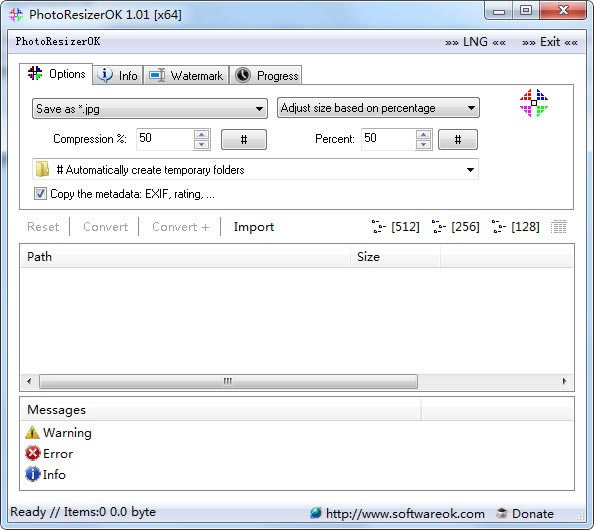Image resolution: width=594 pixels, height=530 pixels.
Task: Expand Adjust size based on percentage dropdown
Action: tap(378, 108)
